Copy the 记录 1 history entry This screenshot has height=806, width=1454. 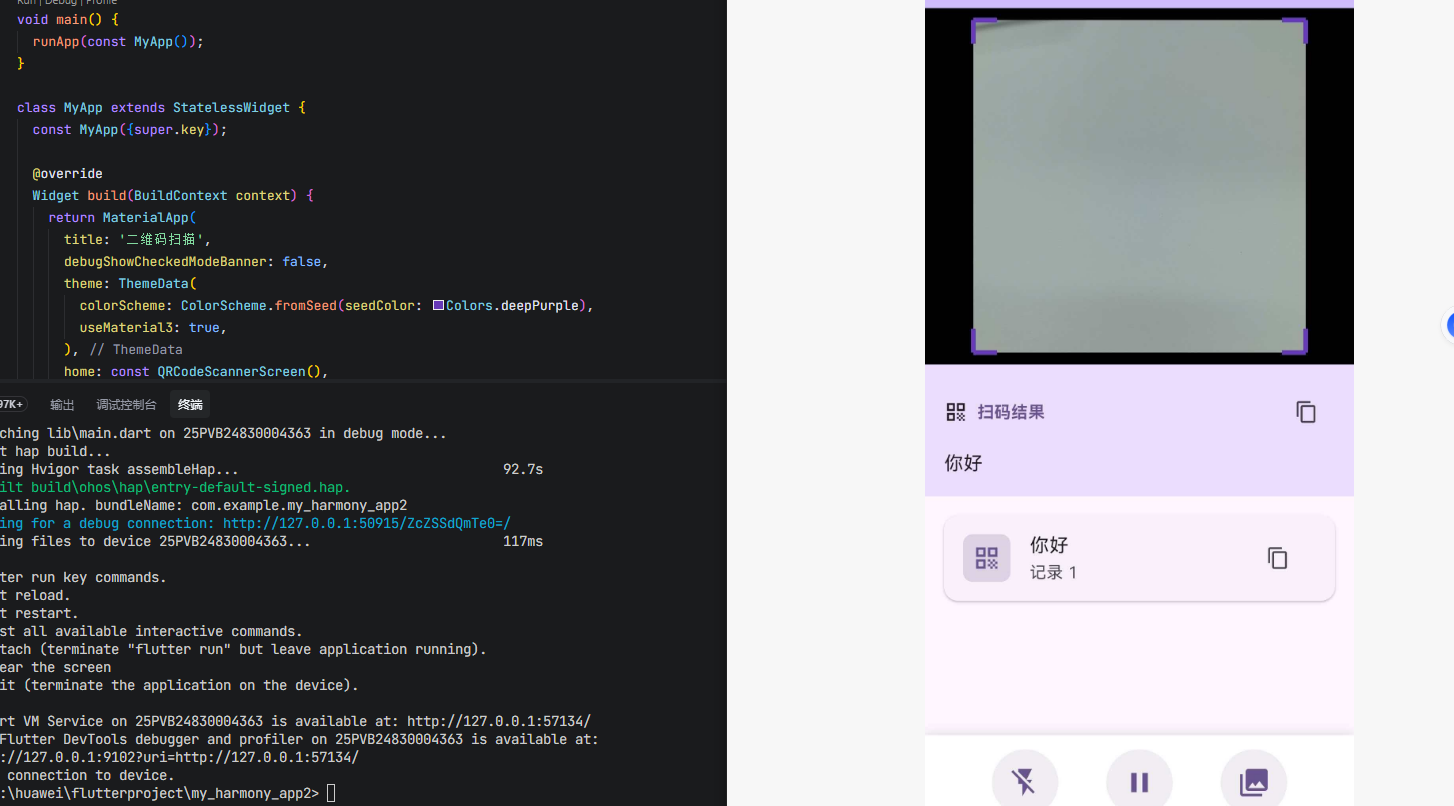coord(1277,558)
